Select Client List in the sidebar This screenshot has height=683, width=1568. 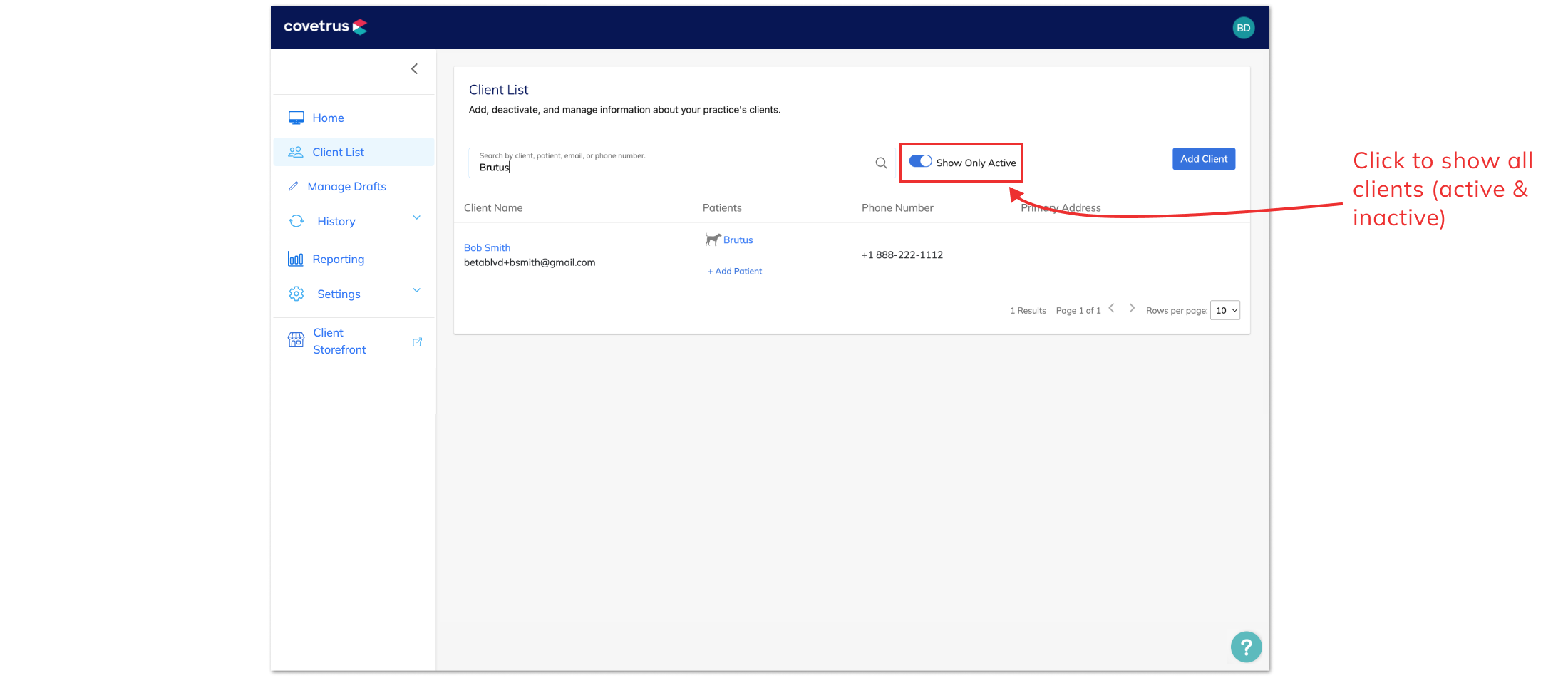point(354,152)
